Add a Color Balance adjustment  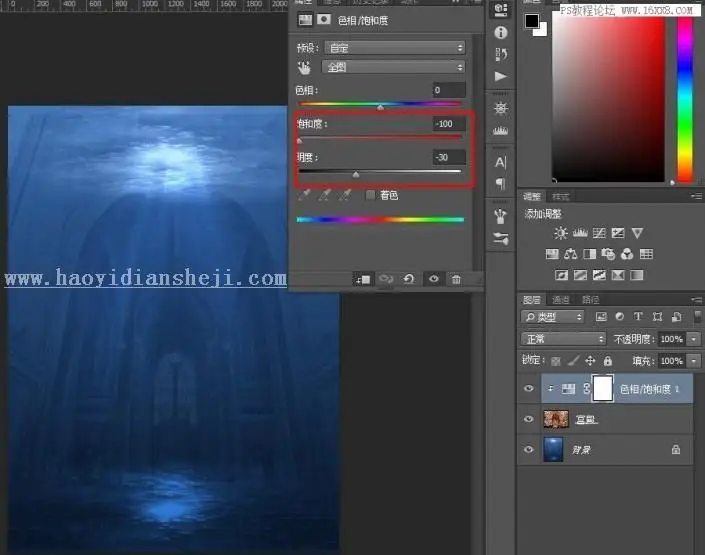click(x=571, y=254)
